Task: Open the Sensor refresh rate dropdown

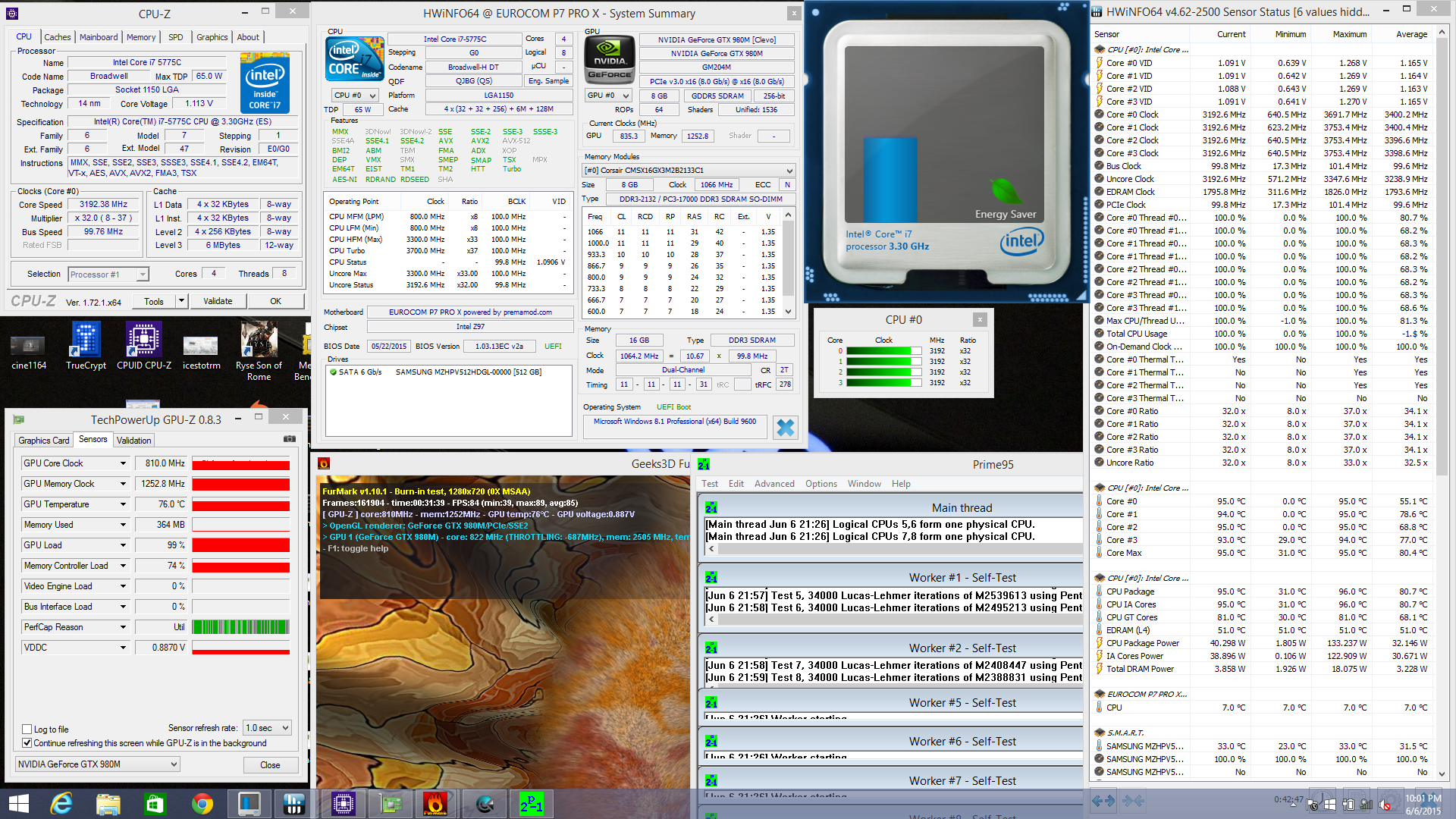Action: [267, 728]
